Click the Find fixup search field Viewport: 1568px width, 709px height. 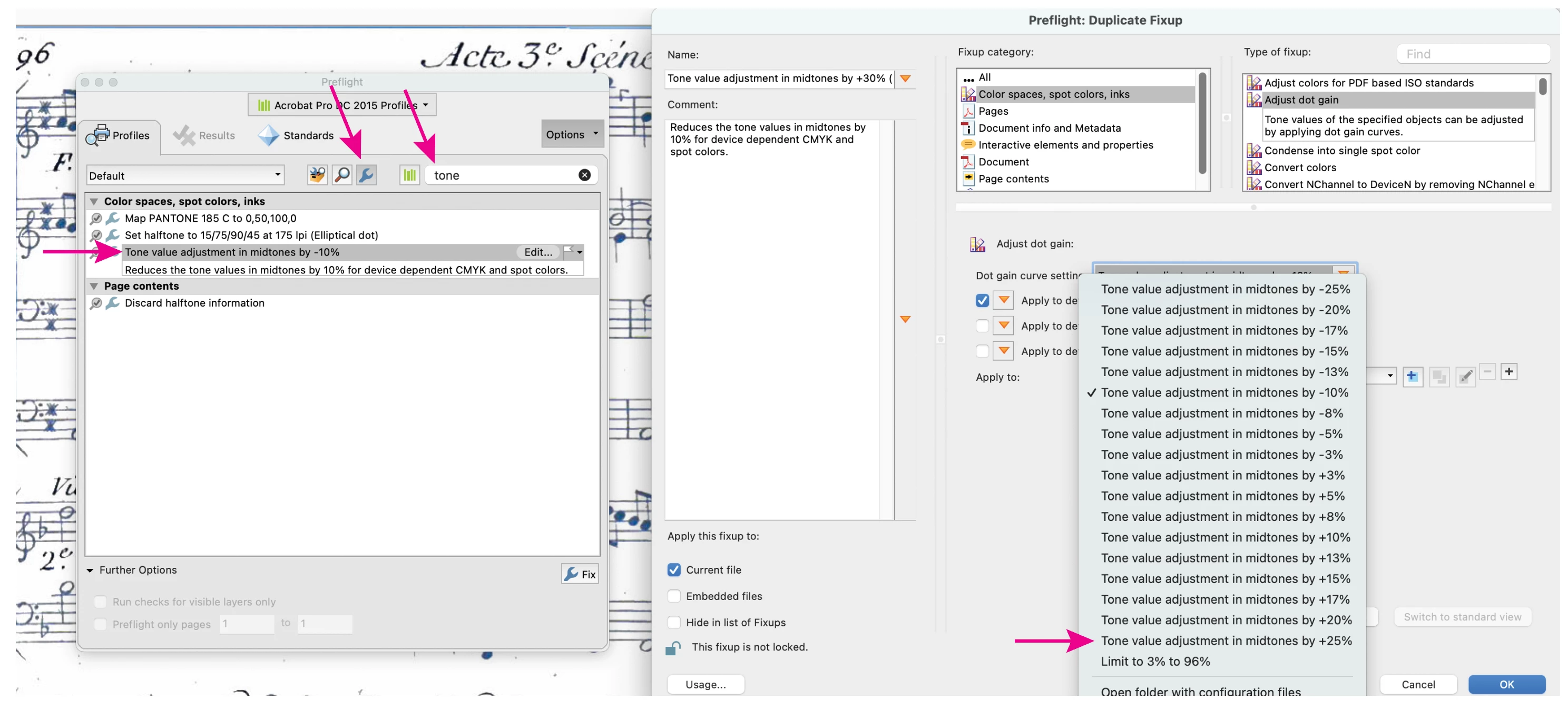[1473, 54]
